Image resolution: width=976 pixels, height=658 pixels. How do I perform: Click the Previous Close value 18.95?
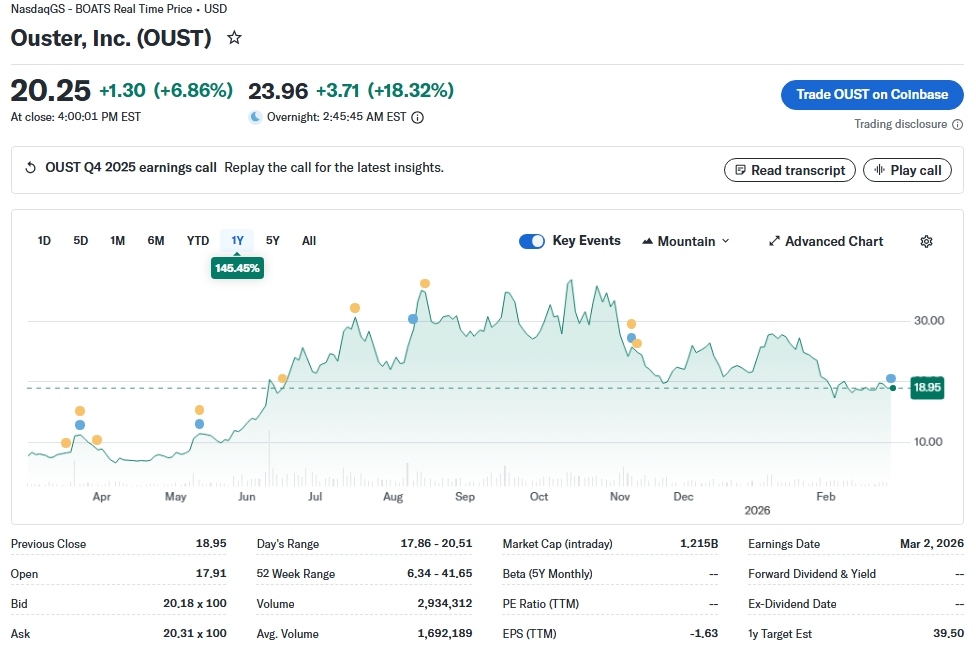click(x=211, y=544)
